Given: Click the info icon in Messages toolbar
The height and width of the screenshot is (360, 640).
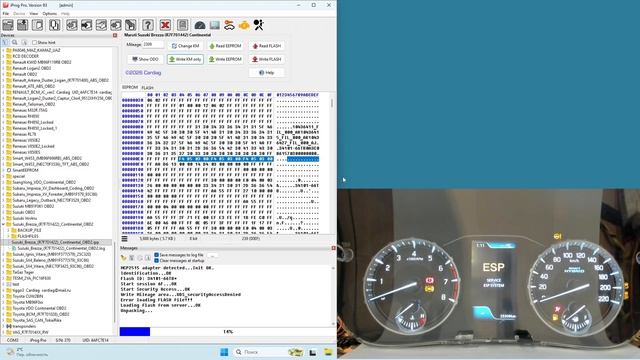Looking at the screenshot, I should (147, 258).
